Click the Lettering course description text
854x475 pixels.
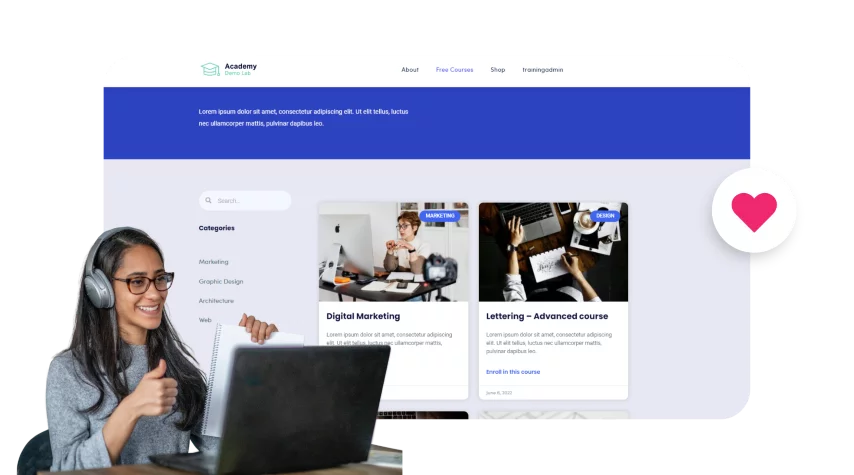(549, 343)
